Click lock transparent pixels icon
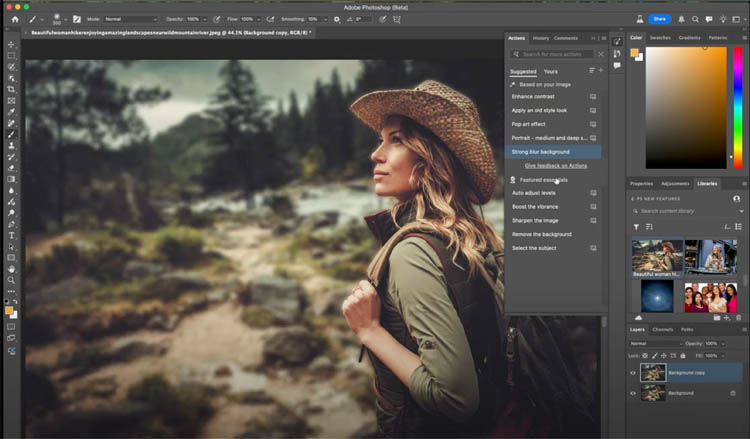Screen dimensions: 750x439 coord(645,356)
